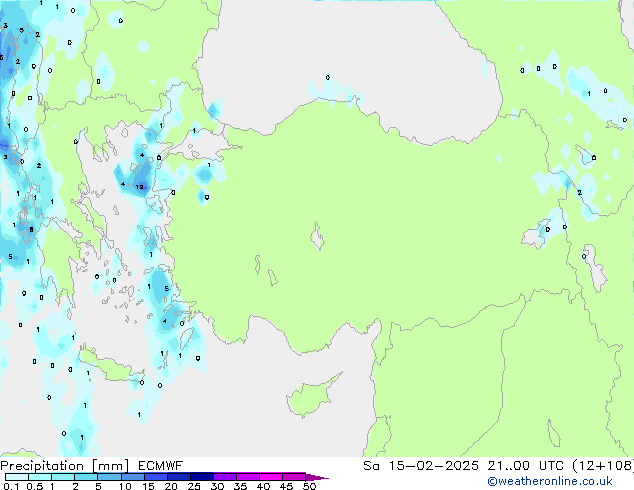Click the island of Crete on the map
Viewport: 634px width, 490px height.
(109, 366)
